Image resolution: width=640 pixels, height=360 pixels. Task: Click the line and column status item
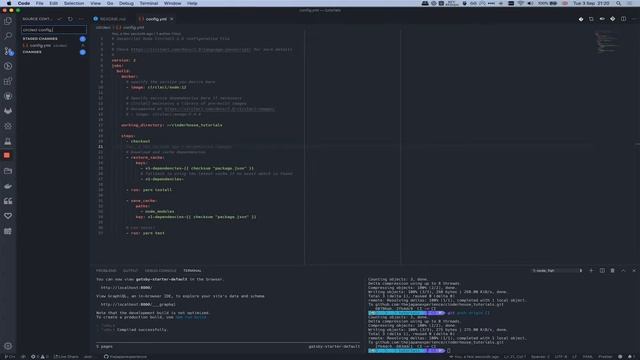coord(515,357)
